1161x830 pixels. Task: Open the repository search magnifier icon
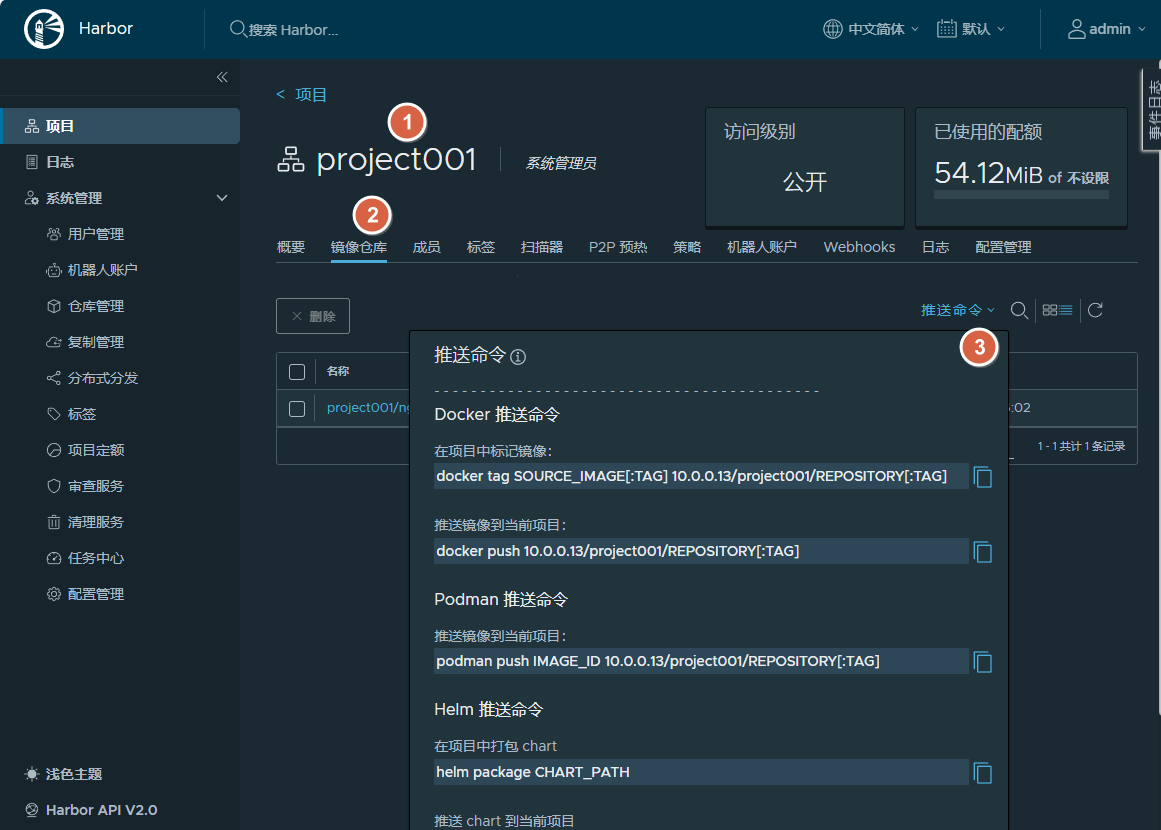pos(1019,310)
